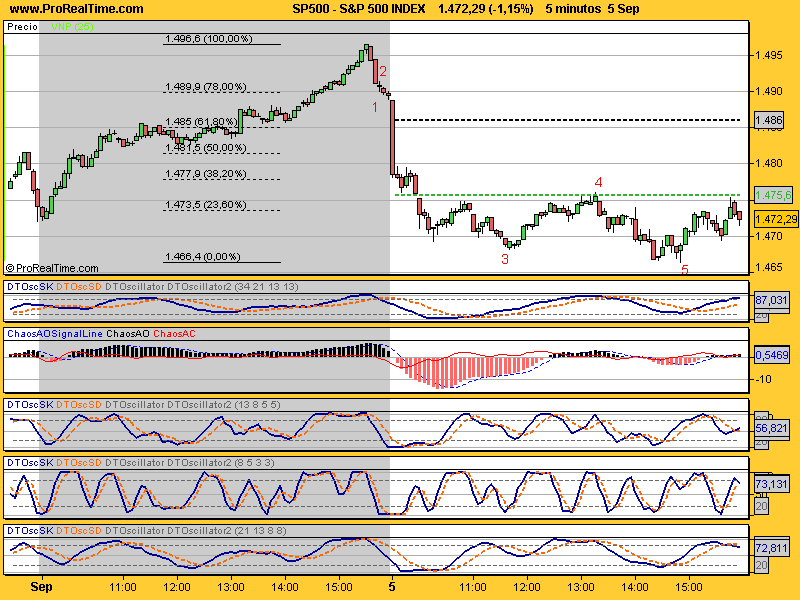This screenshot has width=800, height=600.
Task: Click the 1.481,5 (50,00%) Fibonacci level
Action: click(x=205, y=148)
